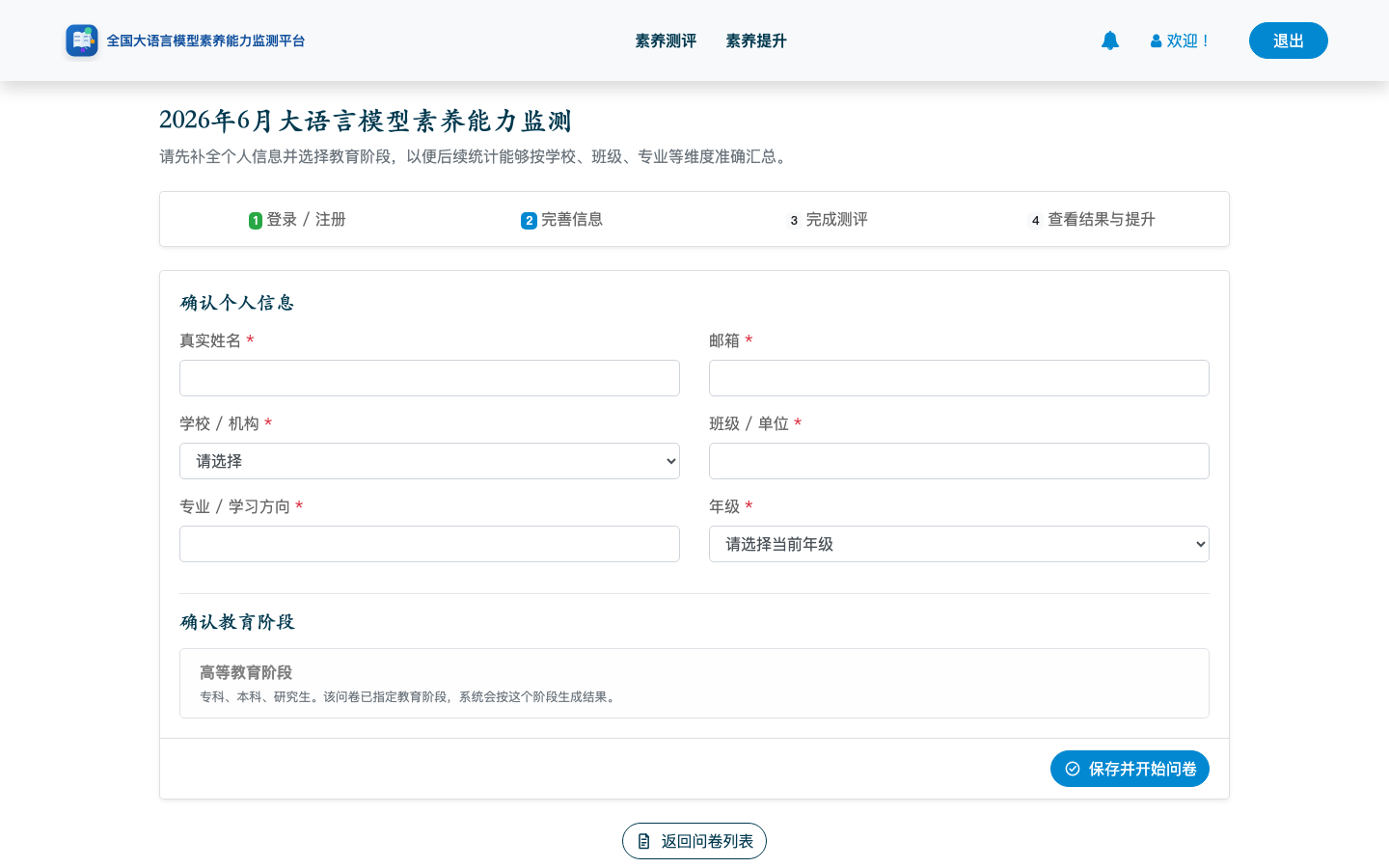Focus the 真实姓名 input field

tap(429, 378)
